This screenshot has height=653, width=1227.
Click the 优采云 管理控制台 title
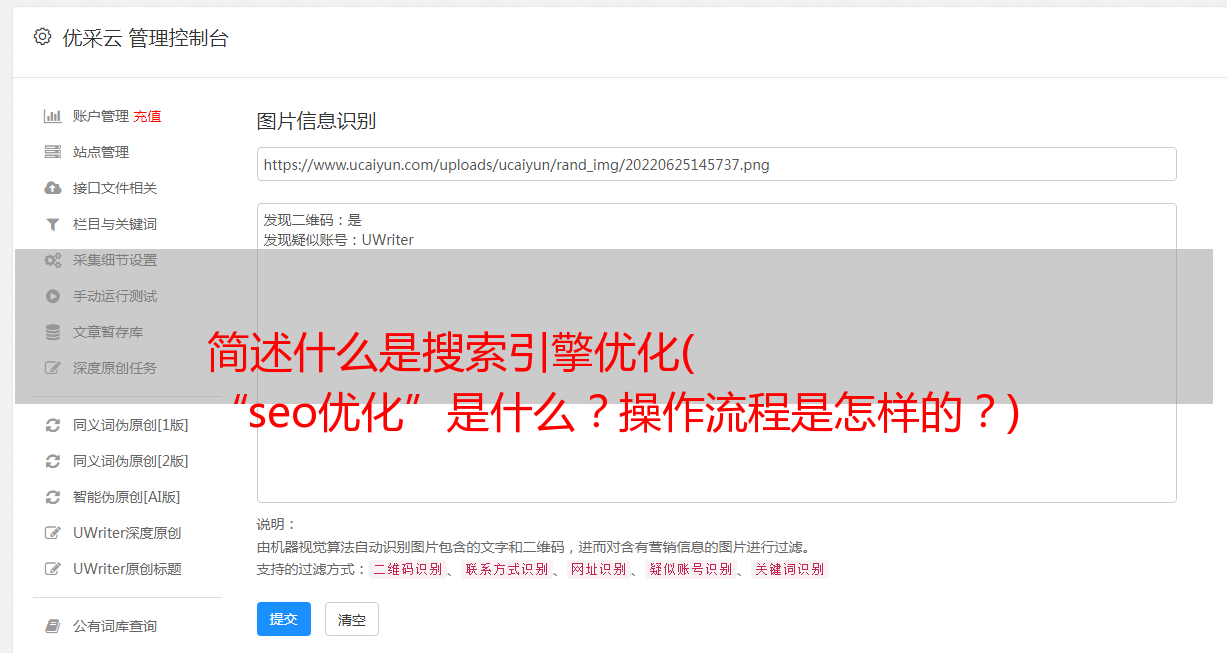point(145,38)
